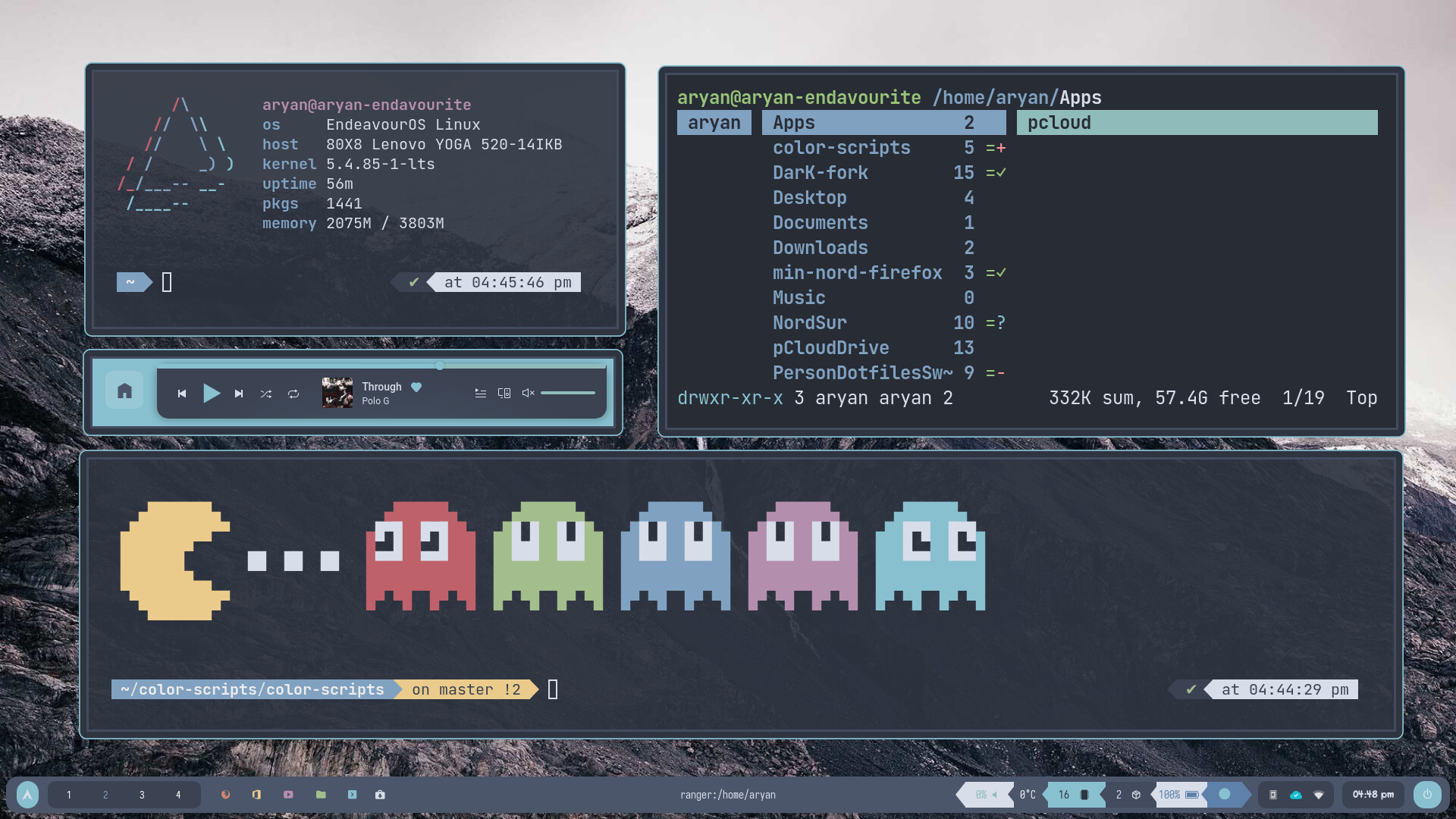
Task: Launch the terminal icon in bar
Action: coord(352,795)
